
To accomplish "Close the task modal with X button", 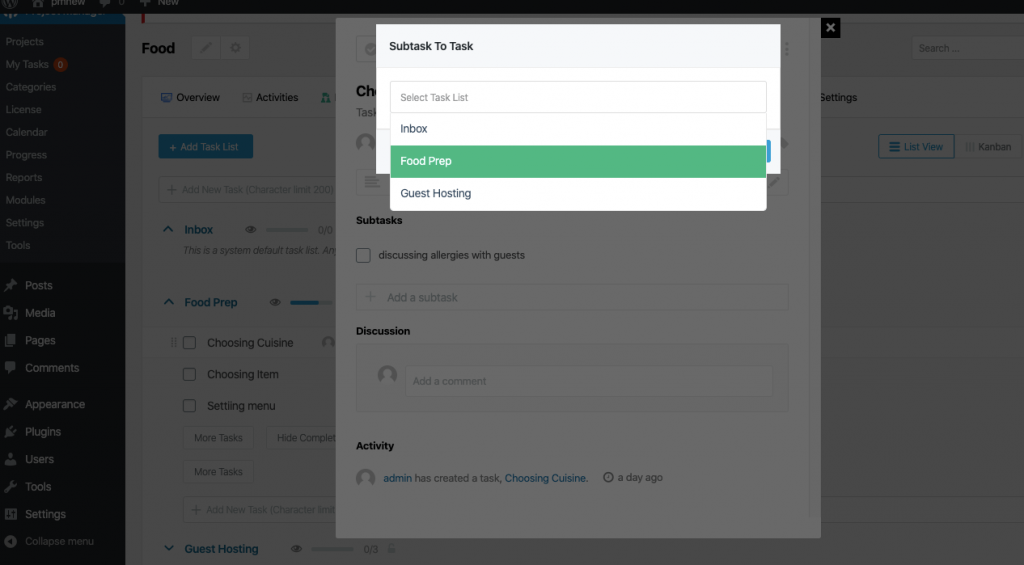I will [x=830, y=27].
